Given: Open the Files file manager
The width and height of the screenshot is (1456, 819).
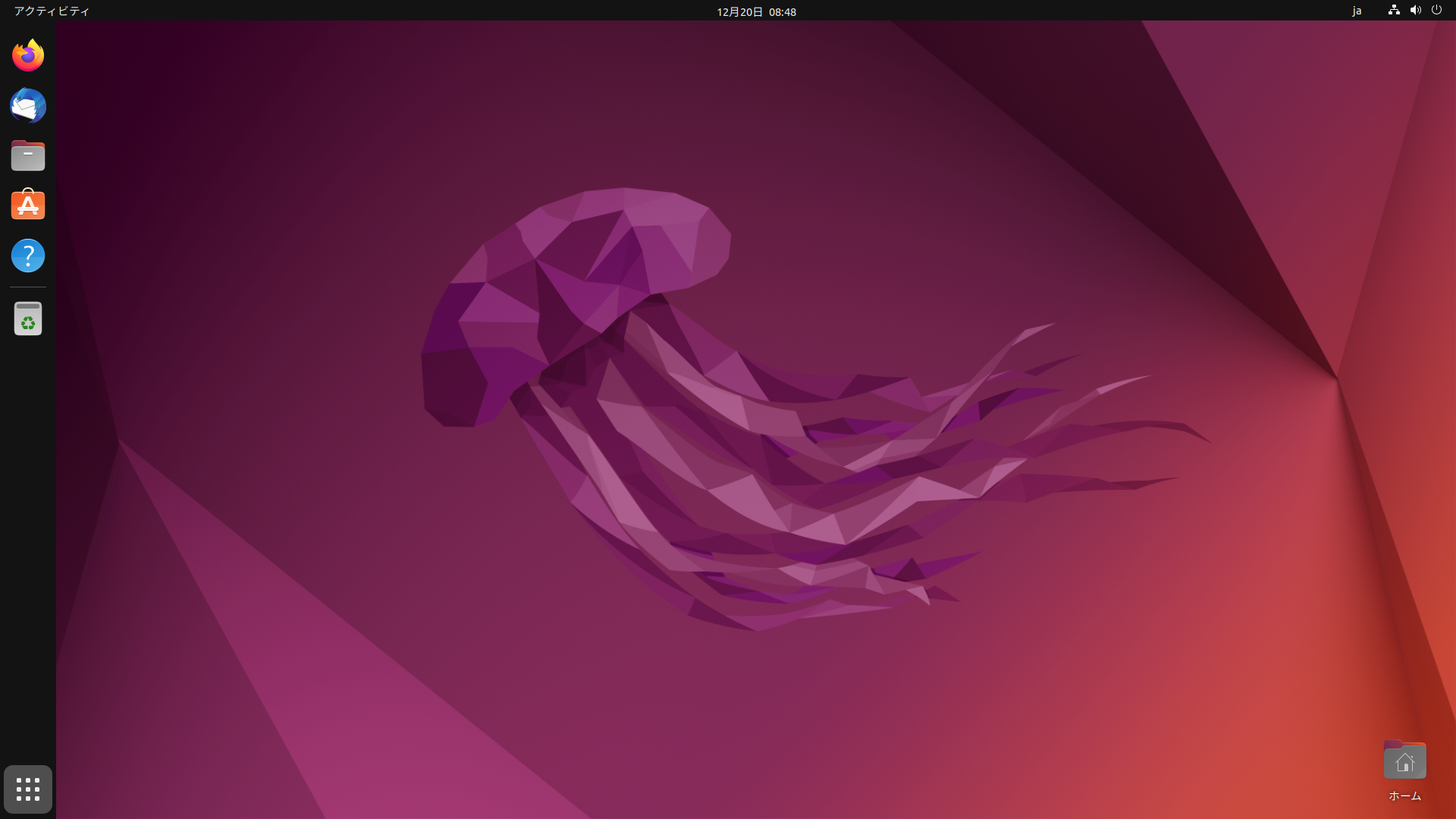Looking at the screenshot, I should click(27, 155).
